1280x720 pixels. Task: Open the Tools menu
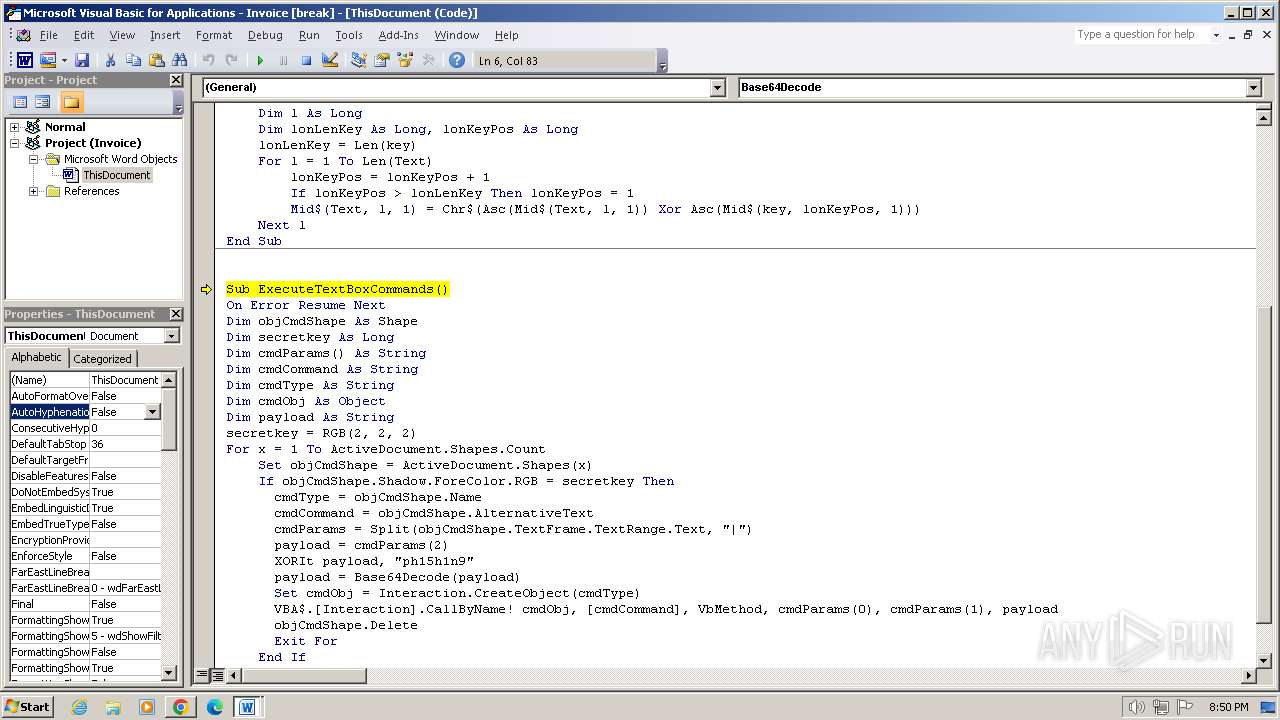(349, 35)
